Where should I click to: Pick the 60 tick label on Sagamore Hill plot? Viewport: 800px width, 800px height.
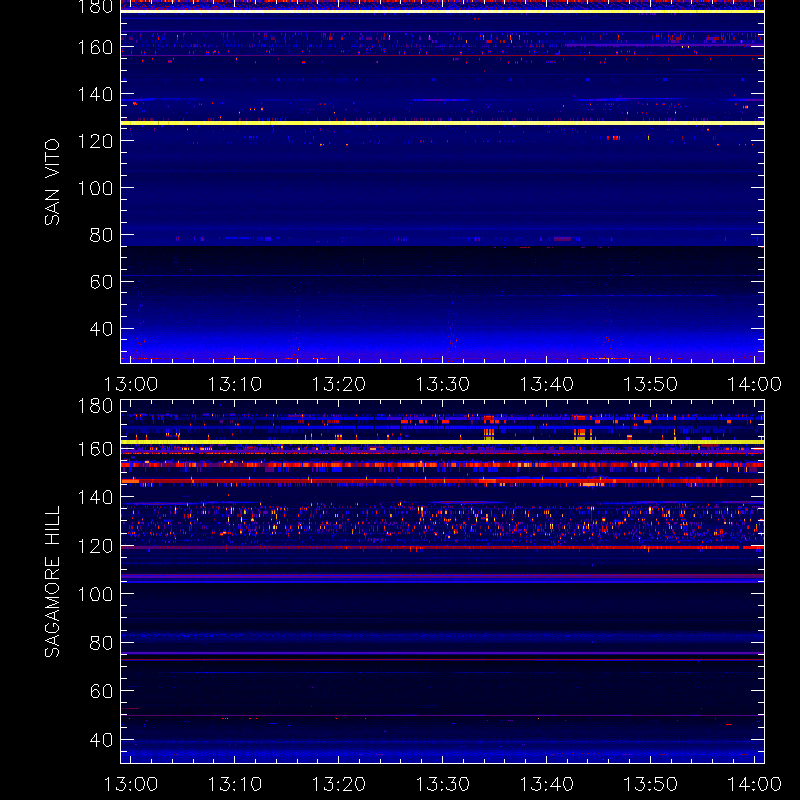click(x=101, y=691)
